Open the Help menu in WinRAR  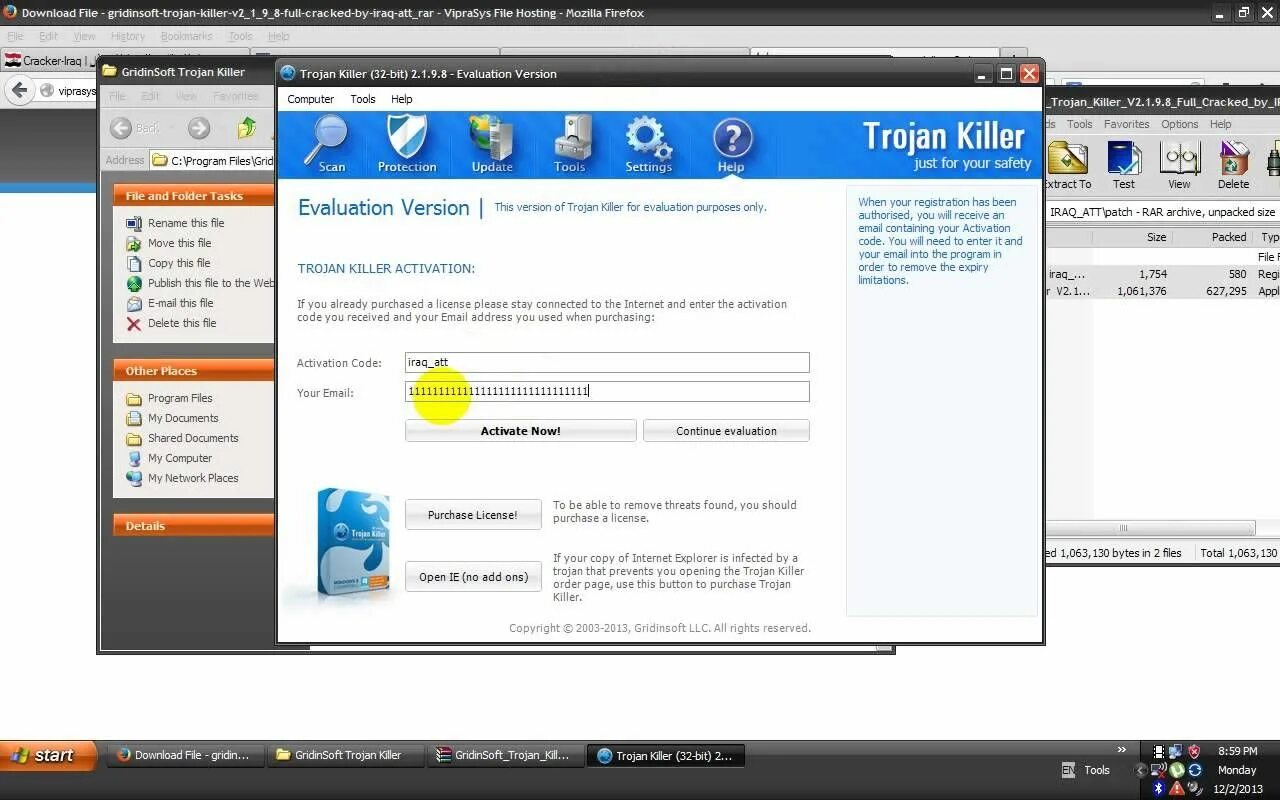pyautogui.click(x=1220, y=124)
